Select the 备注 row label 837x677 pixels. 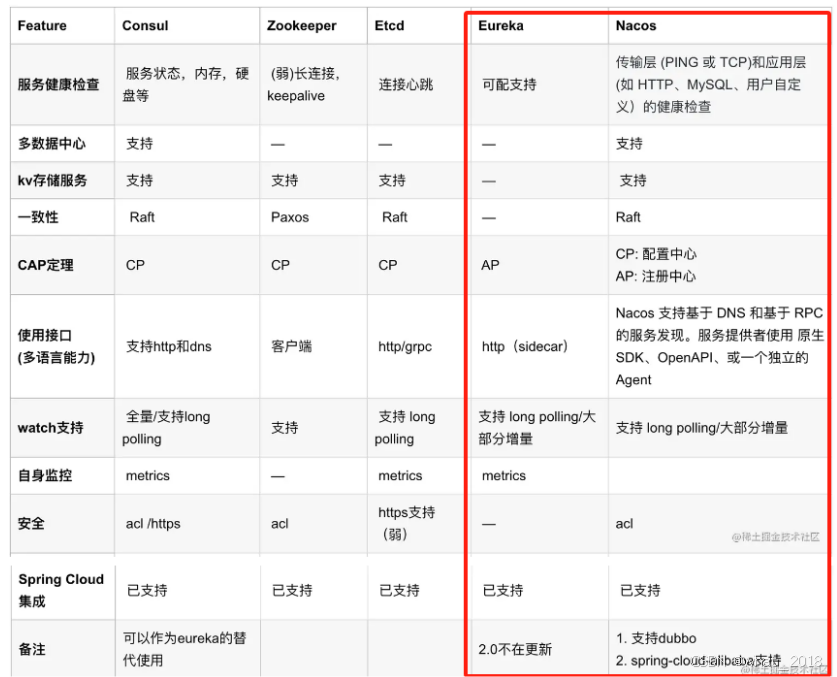pos(32,649)
